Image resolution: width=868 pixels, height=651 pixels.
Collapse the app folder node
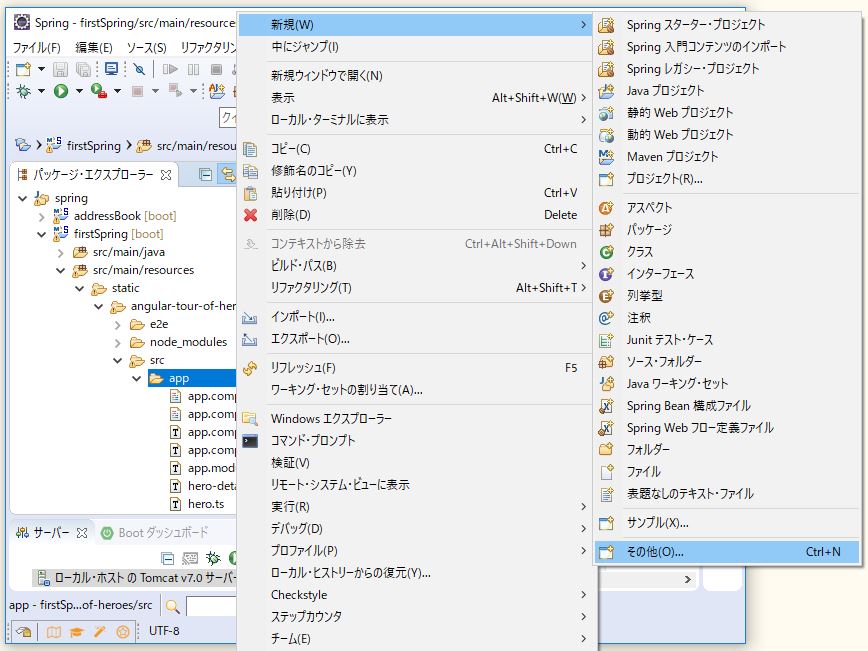click(137, 379)
